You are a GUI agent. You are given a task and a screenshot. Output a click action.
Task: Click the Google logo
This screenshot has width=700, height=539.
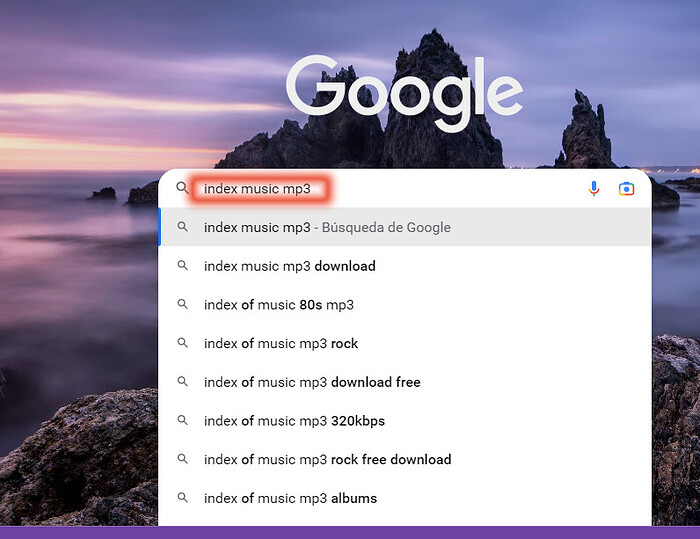pyautogui.click(x=404, y=94)
